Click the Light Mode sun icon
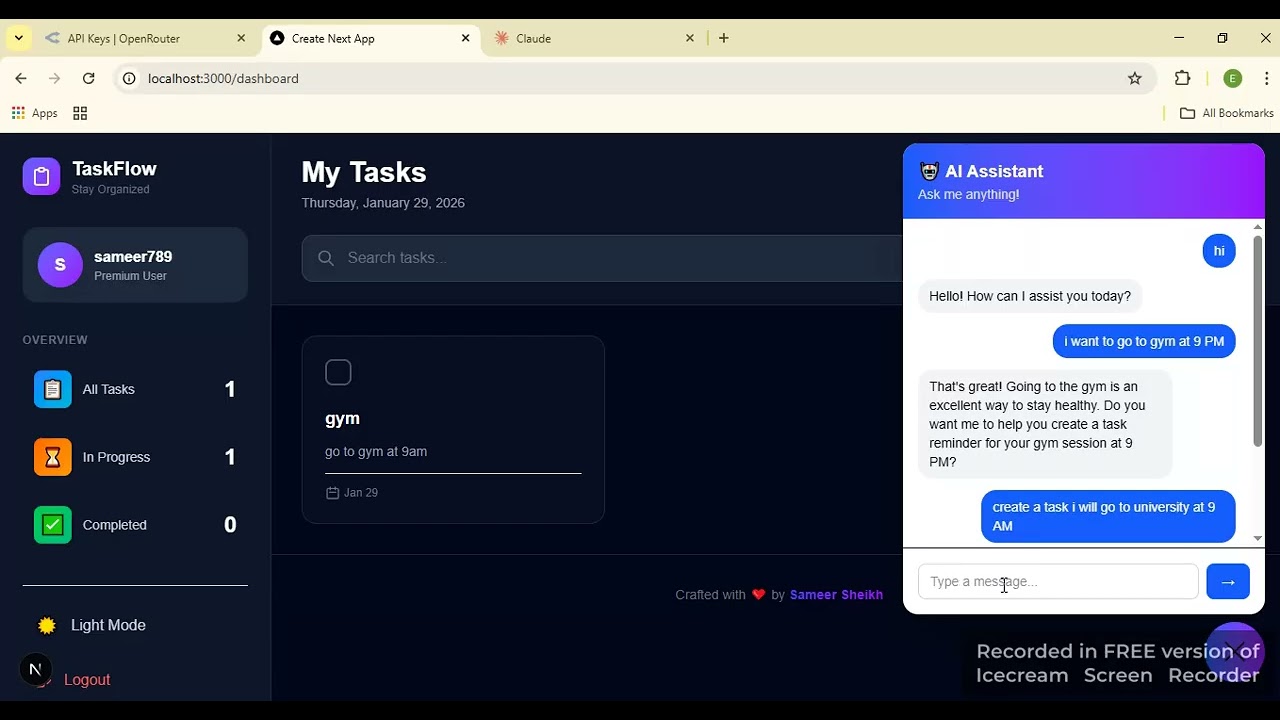1280x720 pixels. click(47, 625)
